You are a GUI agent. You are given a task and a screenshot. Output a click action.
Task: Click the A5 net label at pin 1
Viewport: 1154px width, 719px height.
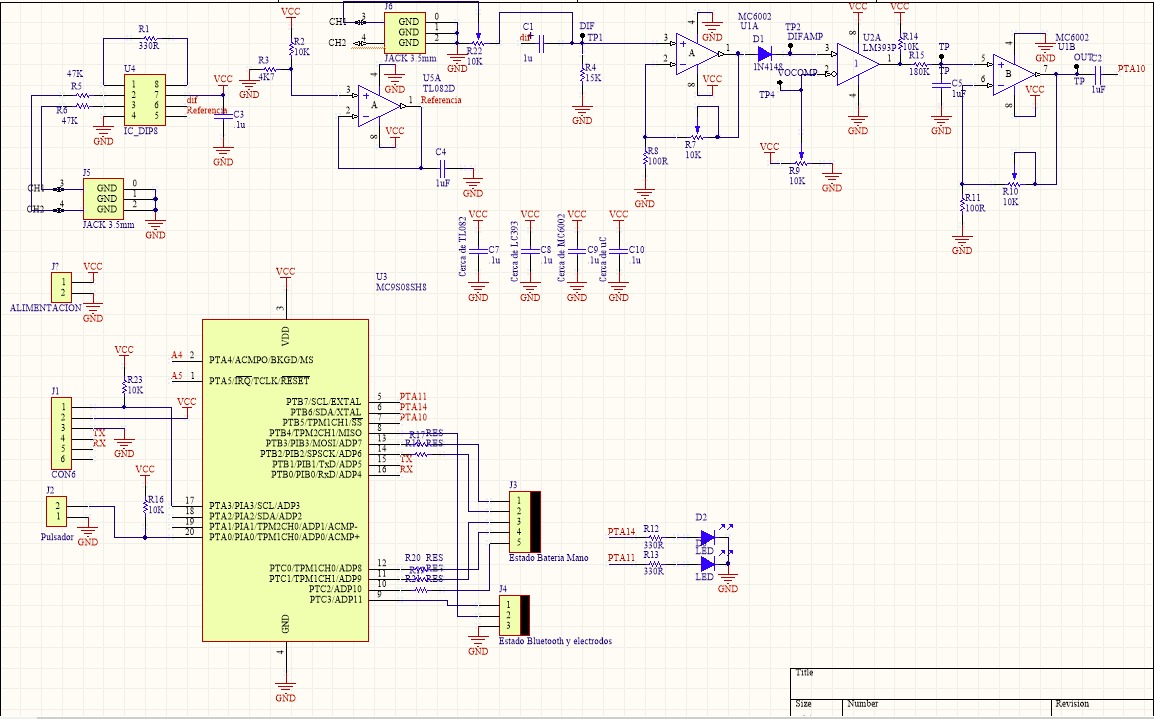coord(177,375)
